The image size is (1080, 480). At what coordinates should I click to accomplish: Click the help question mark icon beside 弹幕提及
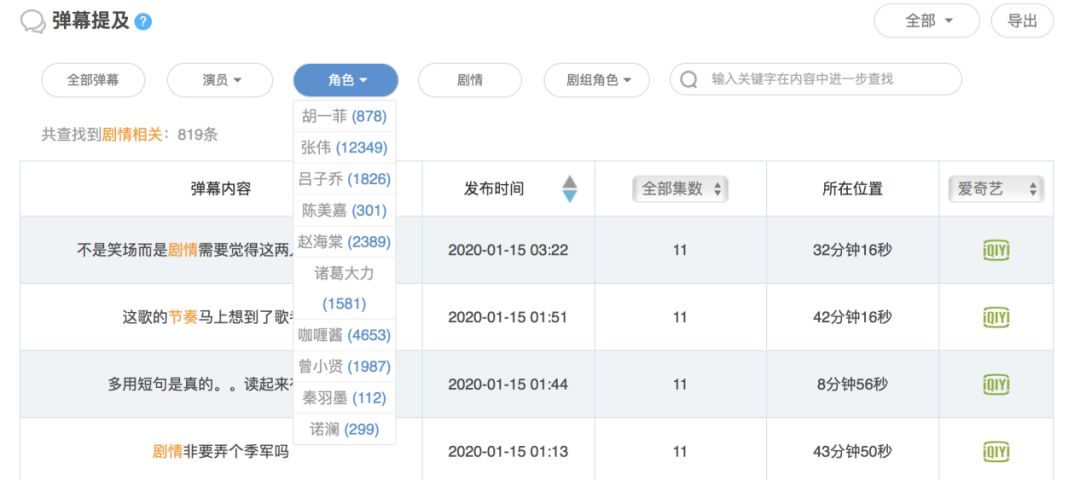143,22
